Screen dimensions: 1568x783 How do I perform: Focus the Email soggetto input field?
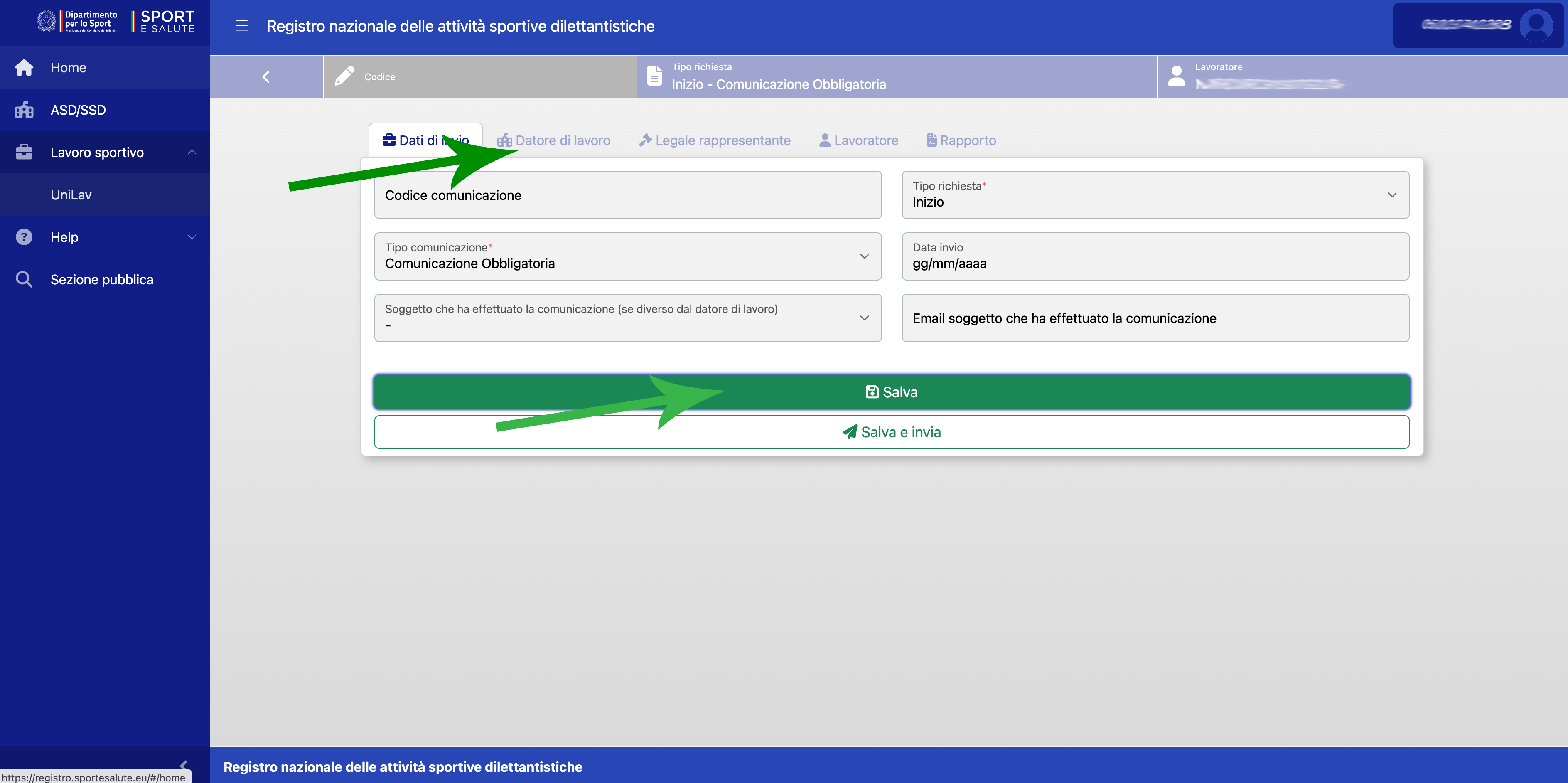point(1155,318)
